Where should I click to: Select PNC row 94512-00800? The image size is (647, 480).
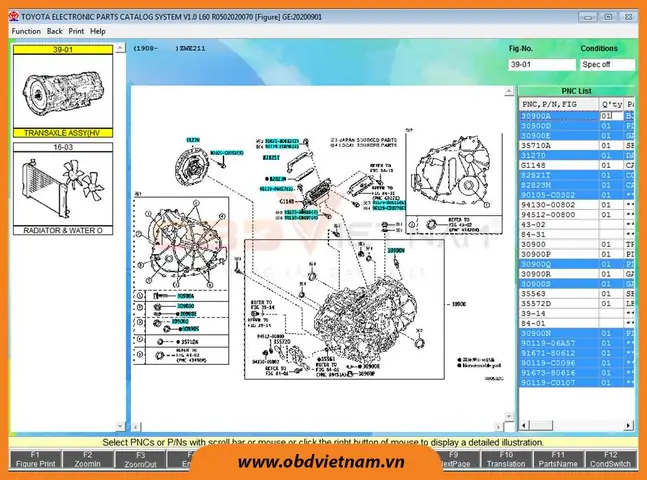(x=577, y=215)
